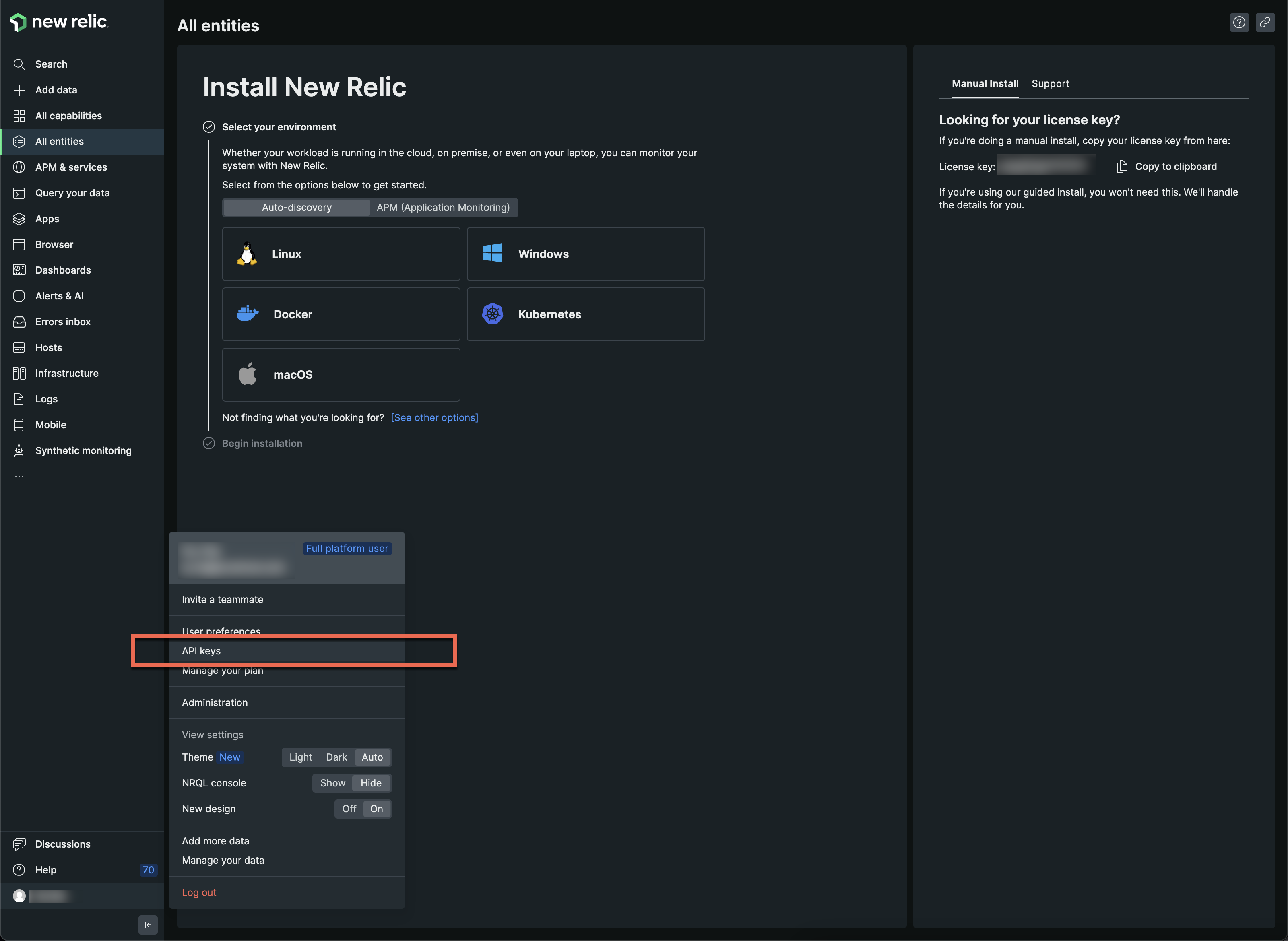The width and height of the screenshot is (1288, 941).
Task: Open API keys menu entry
Action: pos(287,651)
